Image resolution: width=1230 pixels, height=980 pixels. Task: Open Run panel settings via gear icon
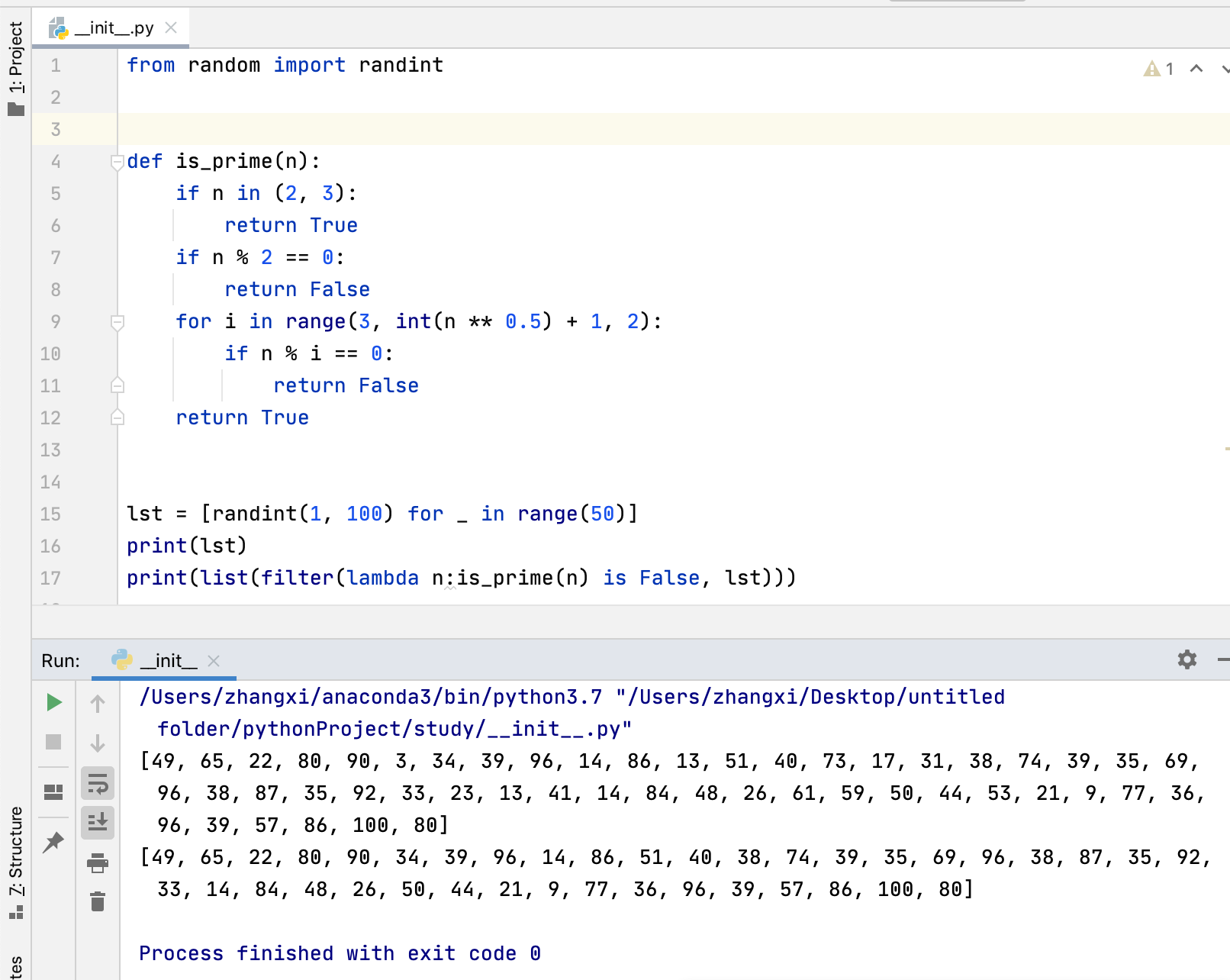coord(1187,659)
